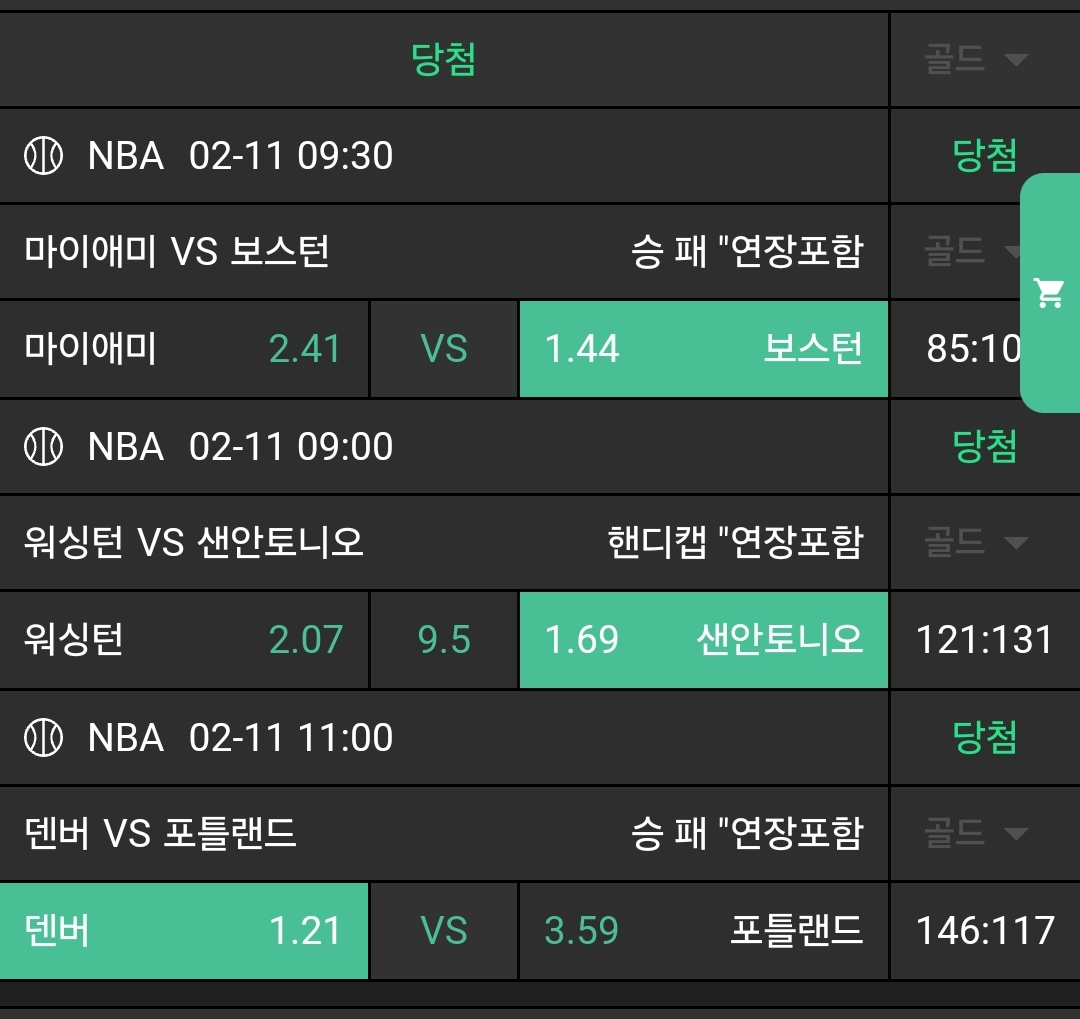Viewport: 1080px width, 1019px height.
Task: Click the 9.5 handicap value cell
Action: [x=444, y=639]
